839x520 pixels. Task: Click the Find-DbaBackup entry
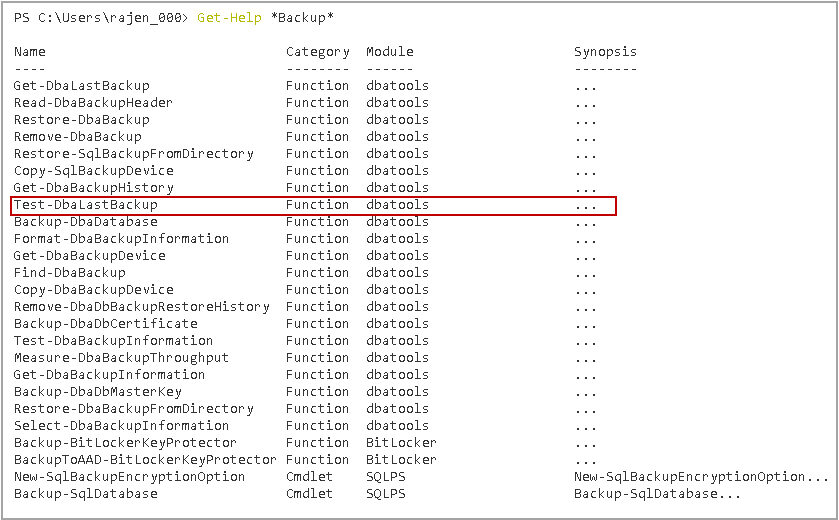pos(69,273)
